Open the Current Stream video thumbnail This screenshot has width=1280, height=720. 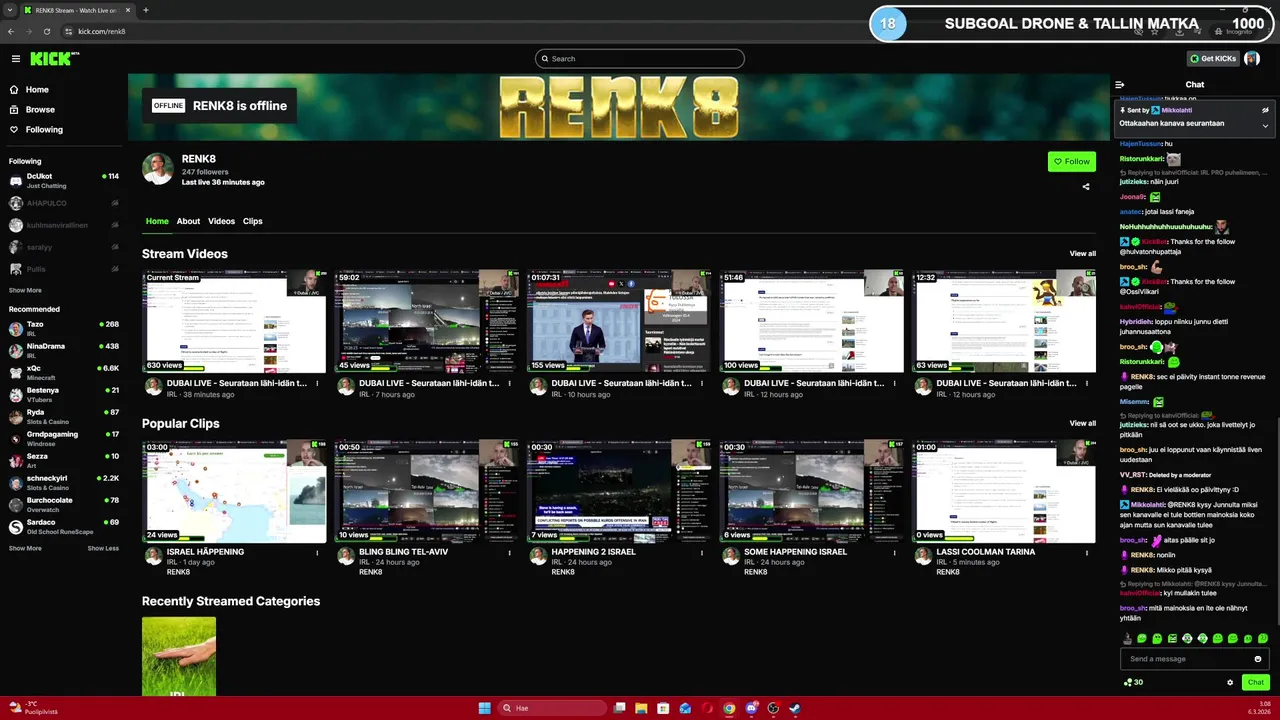pyautogui.click(x=234, y=321)
